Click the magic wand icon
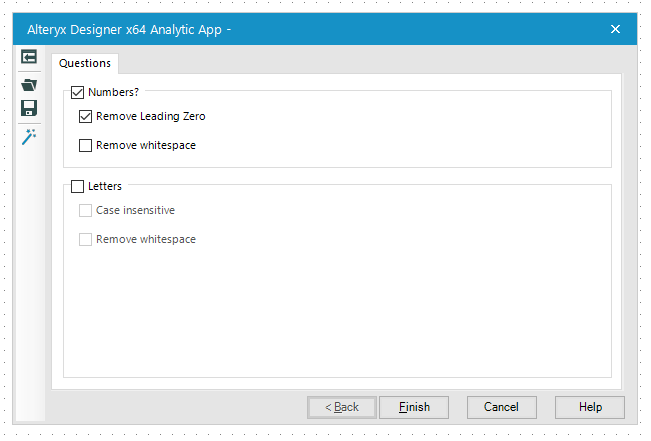This screenshot has height=441, width=651. point(29,137)
